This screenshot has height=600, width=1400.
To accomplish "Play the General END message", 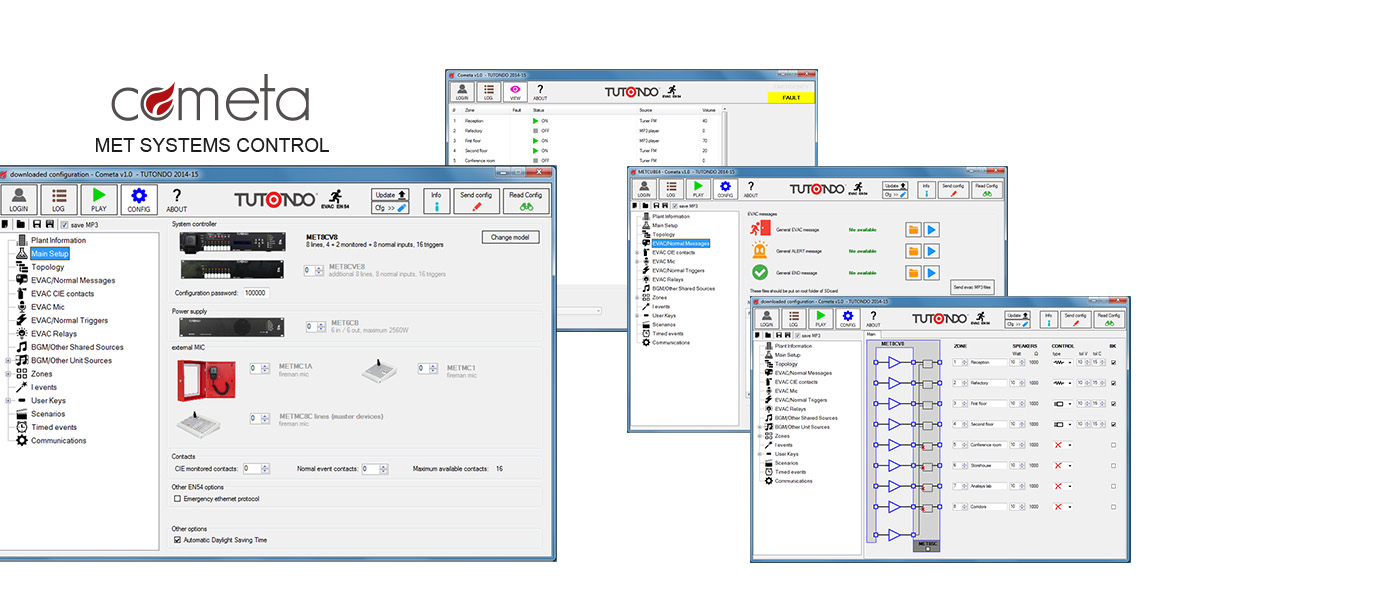I will [x=932, y=273].
